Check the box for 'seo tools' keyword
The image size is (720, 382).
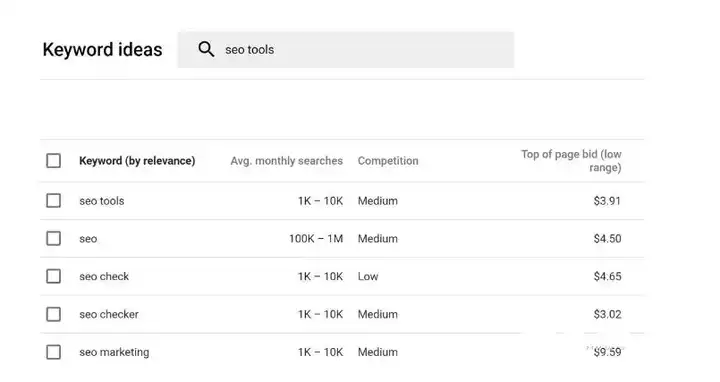point(54,201)
